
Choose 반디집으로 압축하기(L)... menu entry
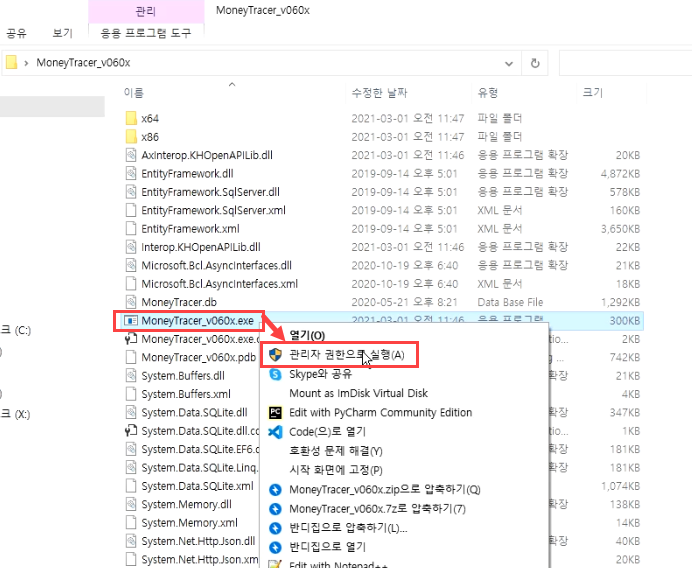pyautogui.click(x=348, y=528)
